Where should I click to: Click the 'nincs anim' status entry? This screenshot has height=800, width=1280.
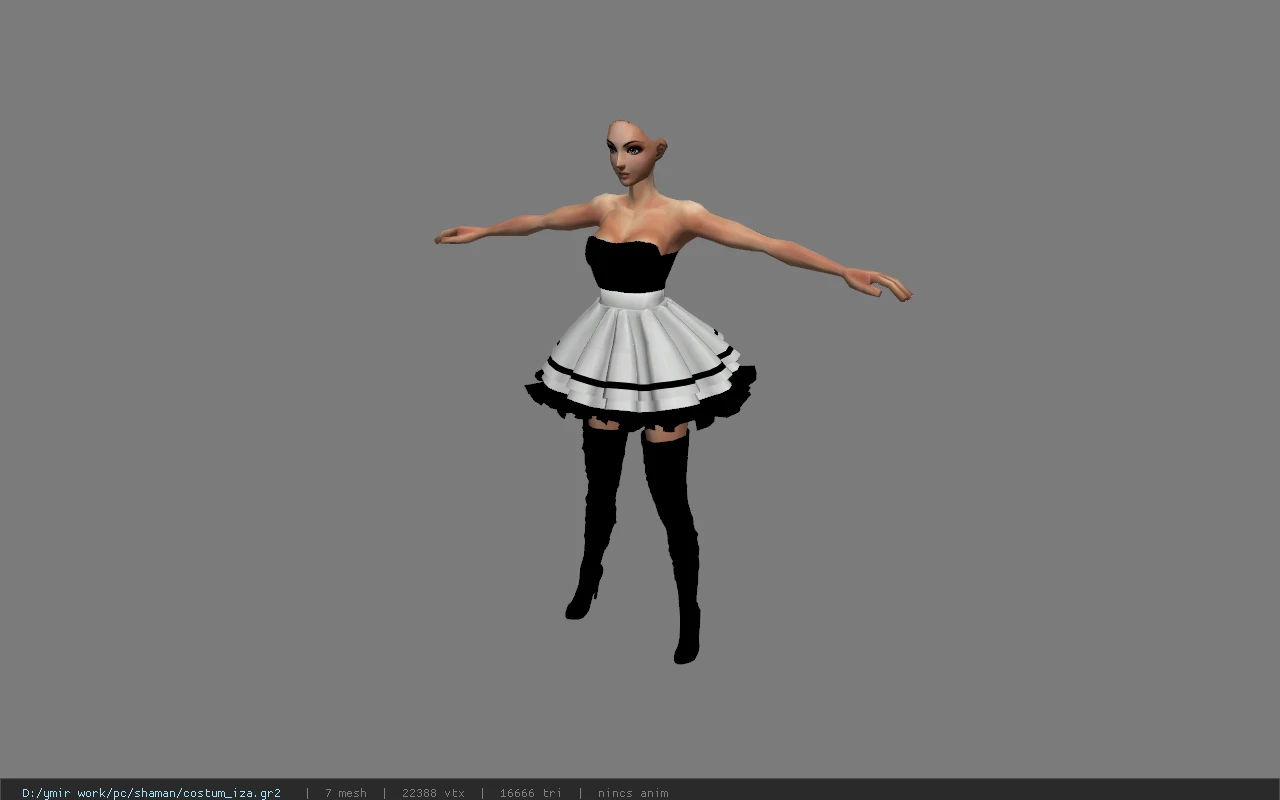[x=633, y=793]
